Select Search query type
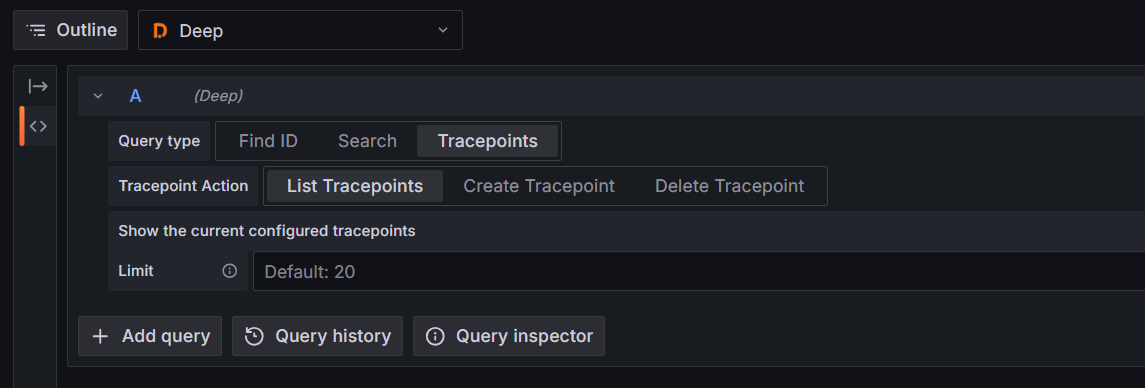 [x=367, y=141]
